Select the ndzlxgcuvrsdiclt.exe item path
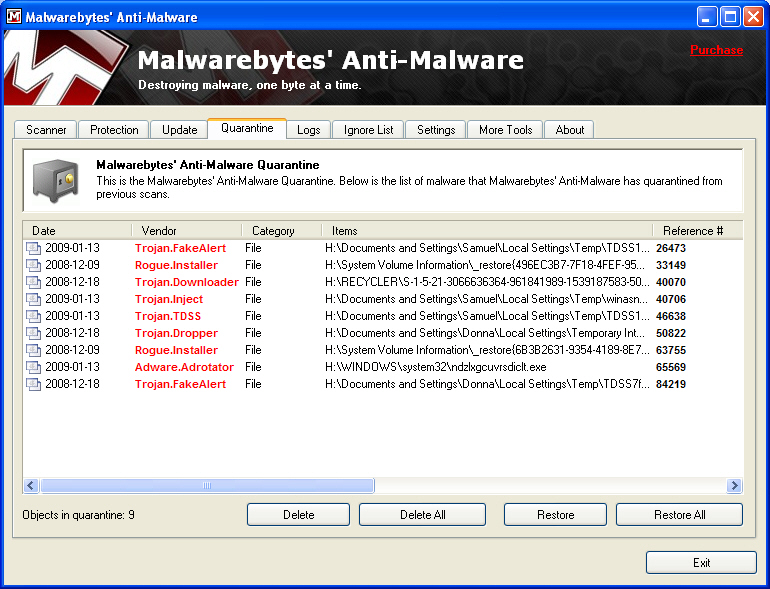The width and height of the screenshot is (770, 589). [x=436, y=367]
